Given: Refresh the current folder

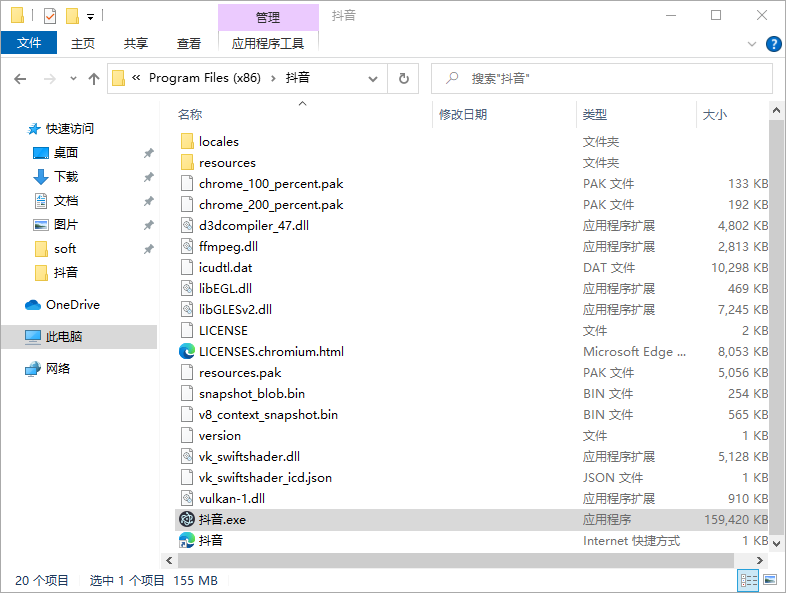Looking at the screenshot, I should tap(404, 79).
